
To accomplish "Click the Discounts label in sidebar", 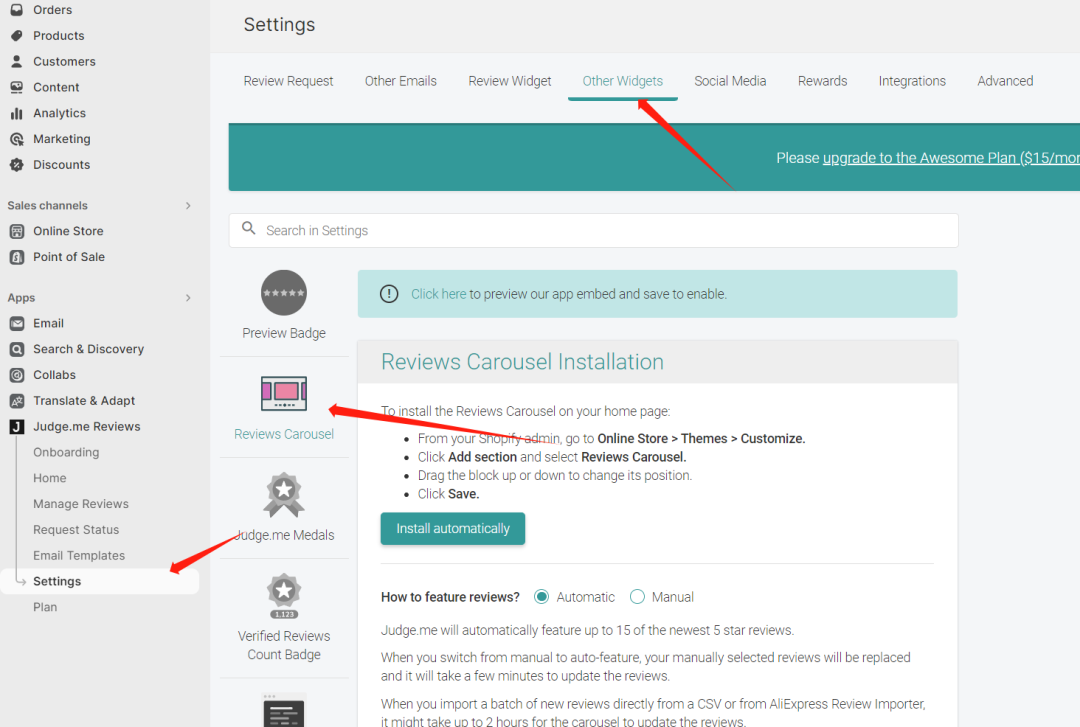I will tap(61, 165).
